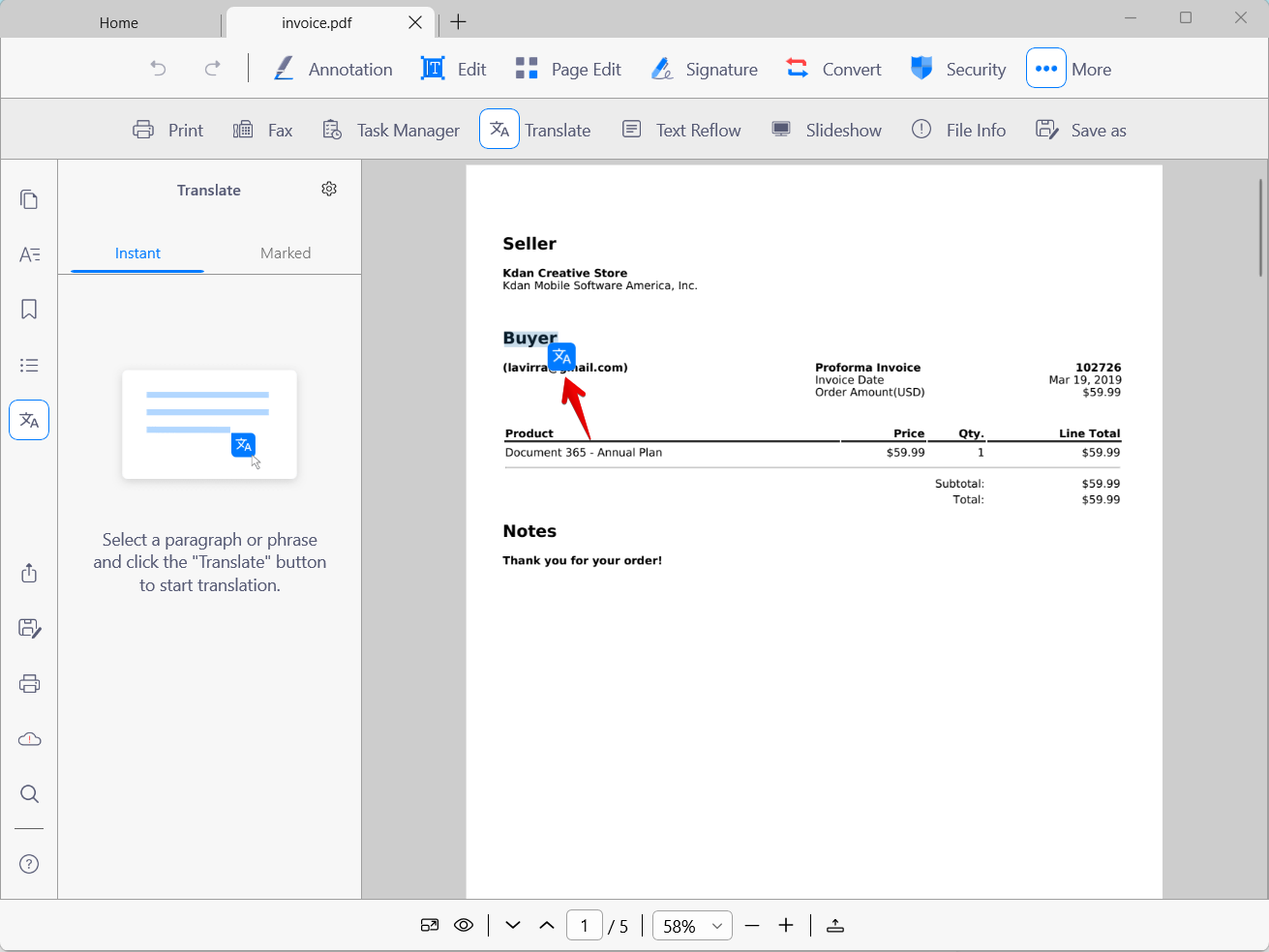
Task: Open Task Manager
Action: tap(391, 130)
